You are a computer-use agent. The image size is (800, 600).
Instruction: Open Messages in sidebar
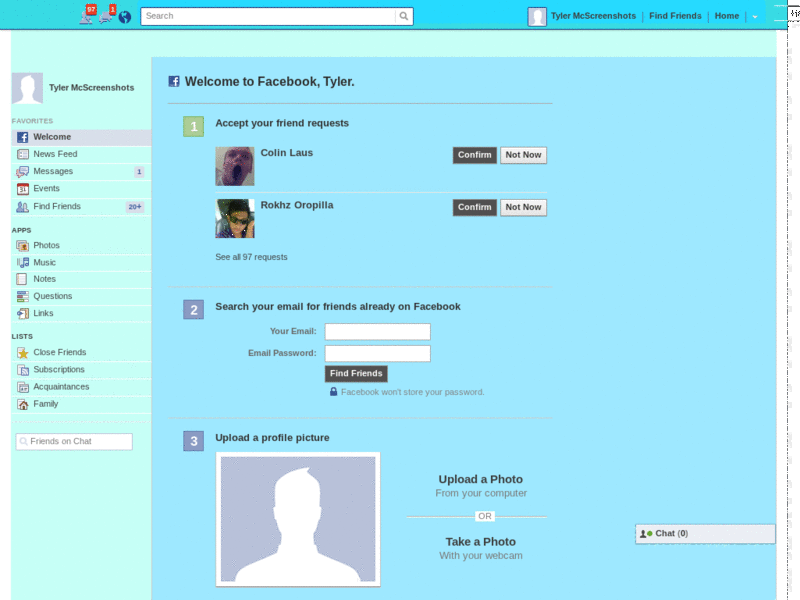[x=81, y=171]
